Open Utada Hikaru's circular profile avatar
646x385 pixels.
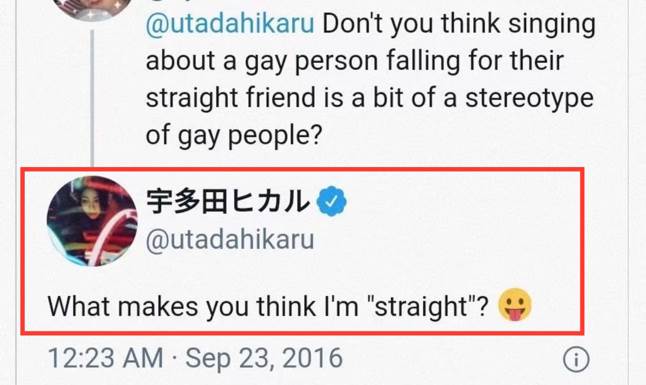tap(92, 221)
